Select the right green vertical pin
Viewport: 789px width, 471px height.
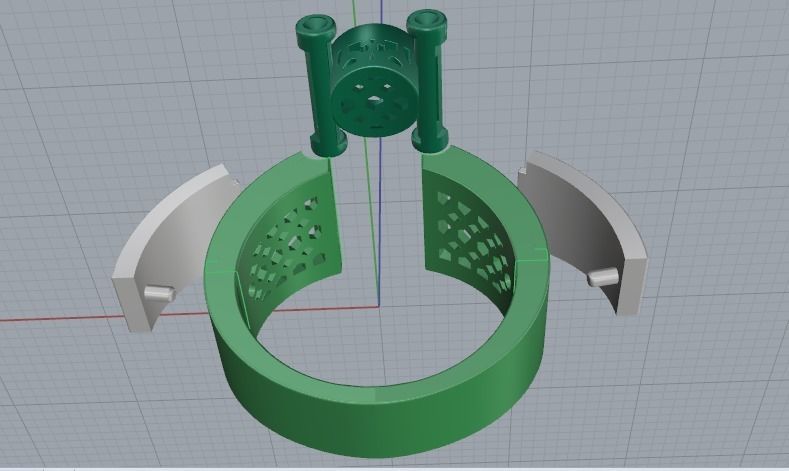[x=429, y=83]
